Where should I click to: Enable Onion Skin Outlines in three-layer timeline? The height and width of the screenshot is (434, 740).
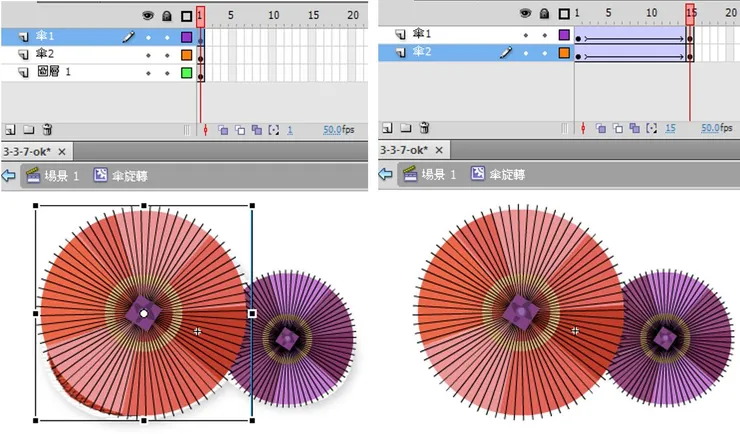click(x=240, y=130)
